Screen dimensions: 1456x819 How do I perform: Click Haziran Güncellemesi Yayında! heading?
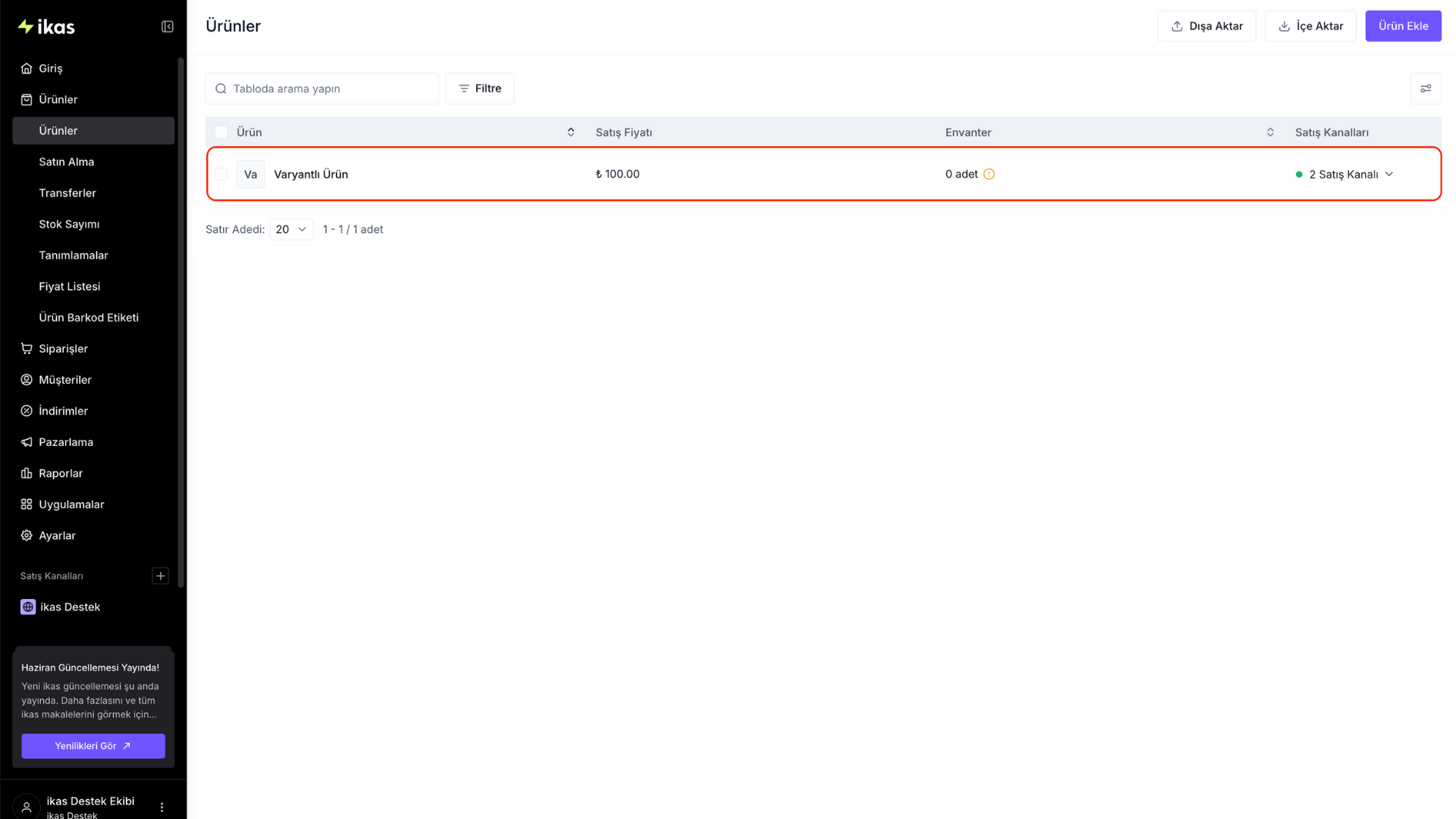click(90, 668)
